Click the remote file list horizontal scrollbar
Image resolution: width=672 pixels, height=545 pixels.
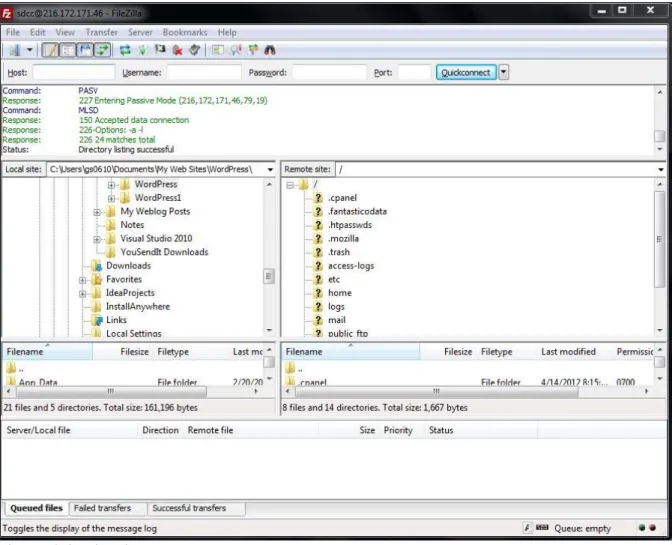(437, 391)
